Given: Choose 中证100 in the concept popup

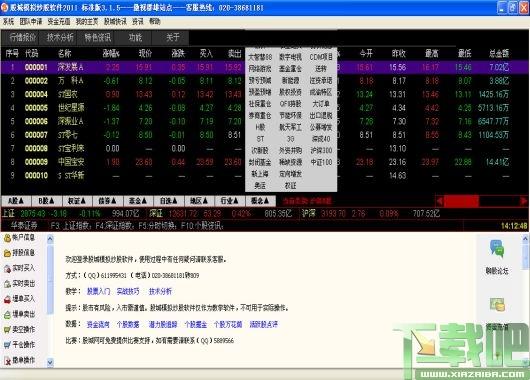Looking at the screenshot, I should (321, 162).
